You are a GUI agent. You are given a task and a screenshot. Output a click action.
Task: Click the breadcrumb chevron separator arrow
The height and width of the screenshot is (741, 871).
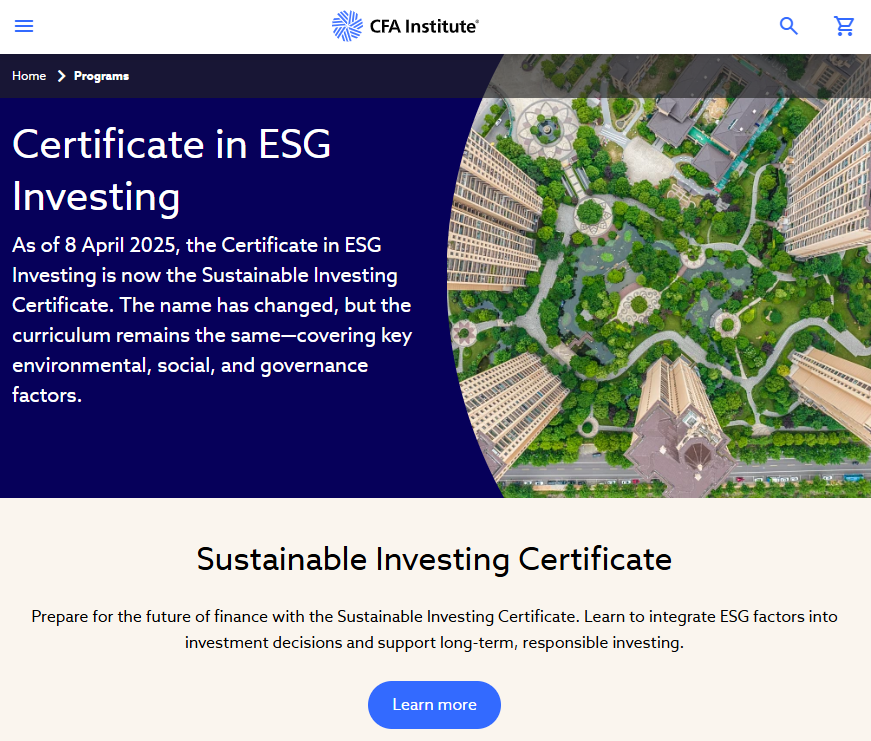point(61,76)
